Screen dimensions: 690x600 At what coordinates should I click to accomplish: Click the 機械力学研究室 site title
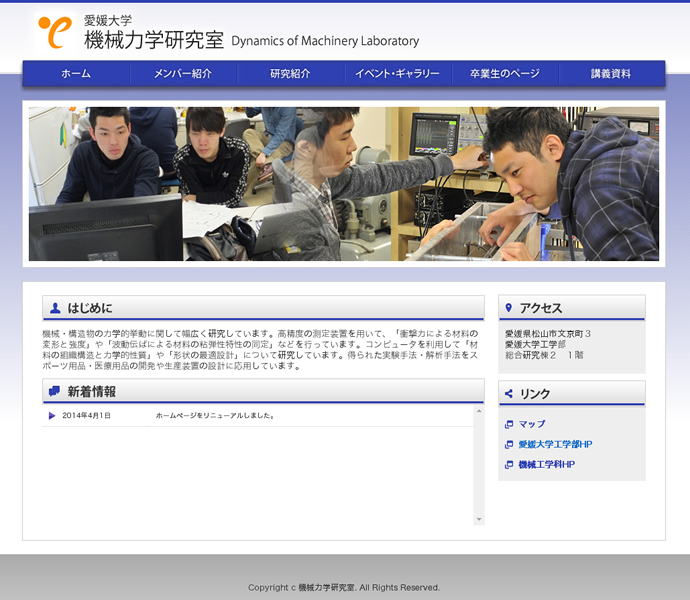(154, 40)
